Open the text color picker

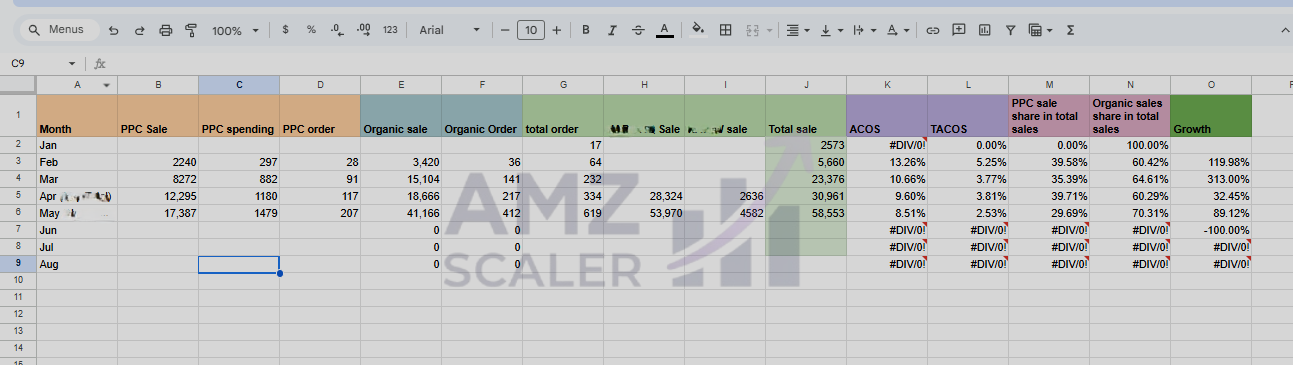664,30
